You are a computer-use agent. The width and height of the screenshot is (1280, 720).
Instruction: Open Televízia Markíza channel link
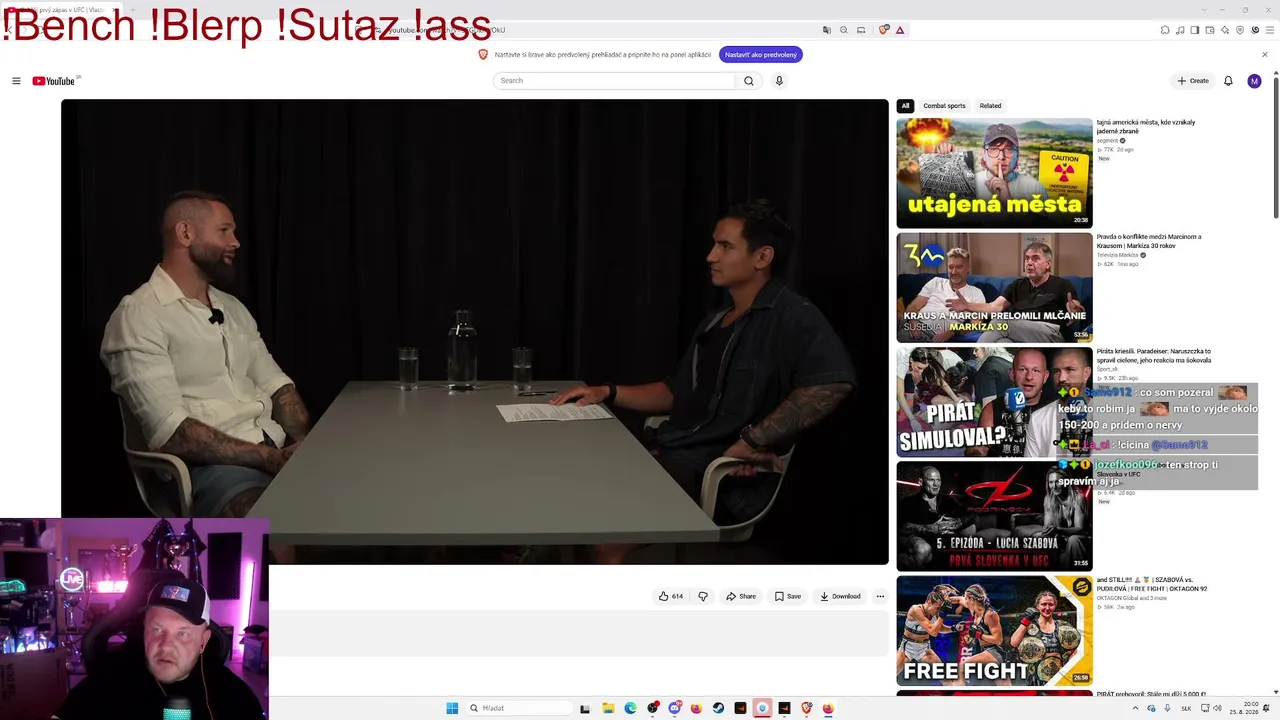[1118, 255]
